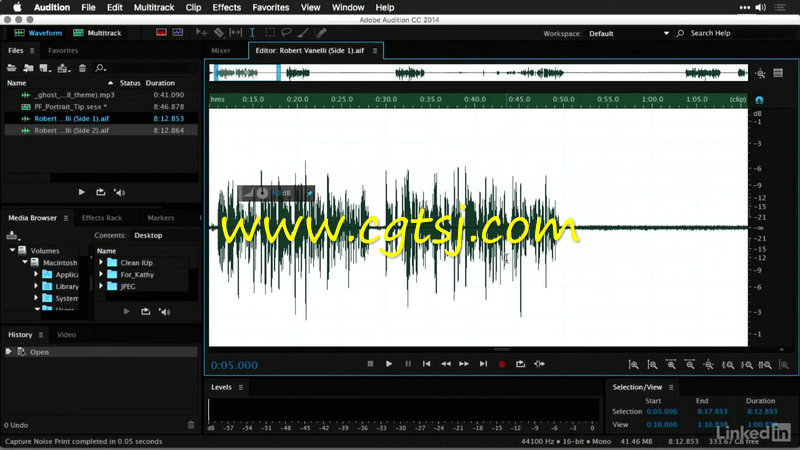
Task: Click trash icon in History panel
Action: (191, 424)
